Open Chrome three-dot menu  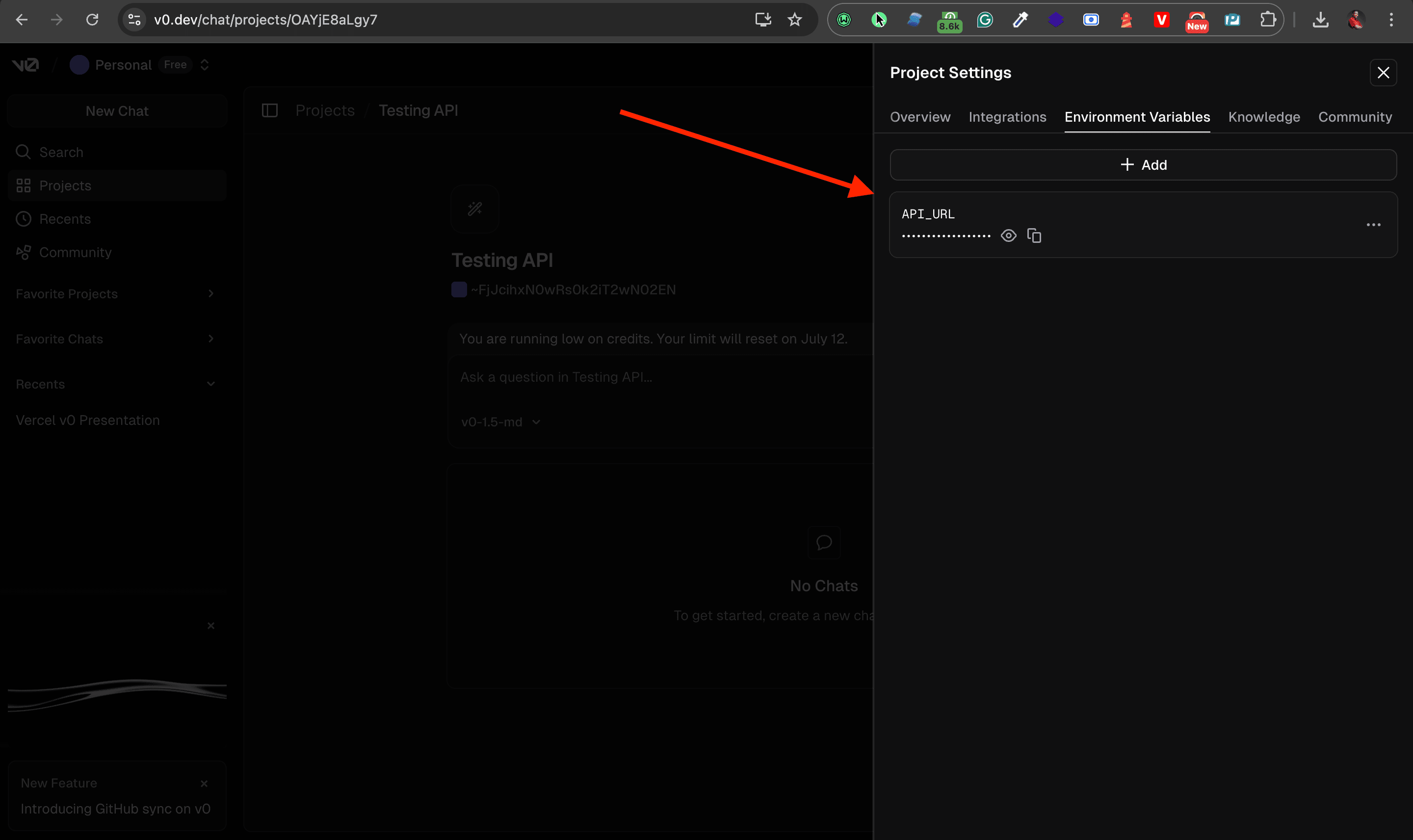click(1391, 20)
